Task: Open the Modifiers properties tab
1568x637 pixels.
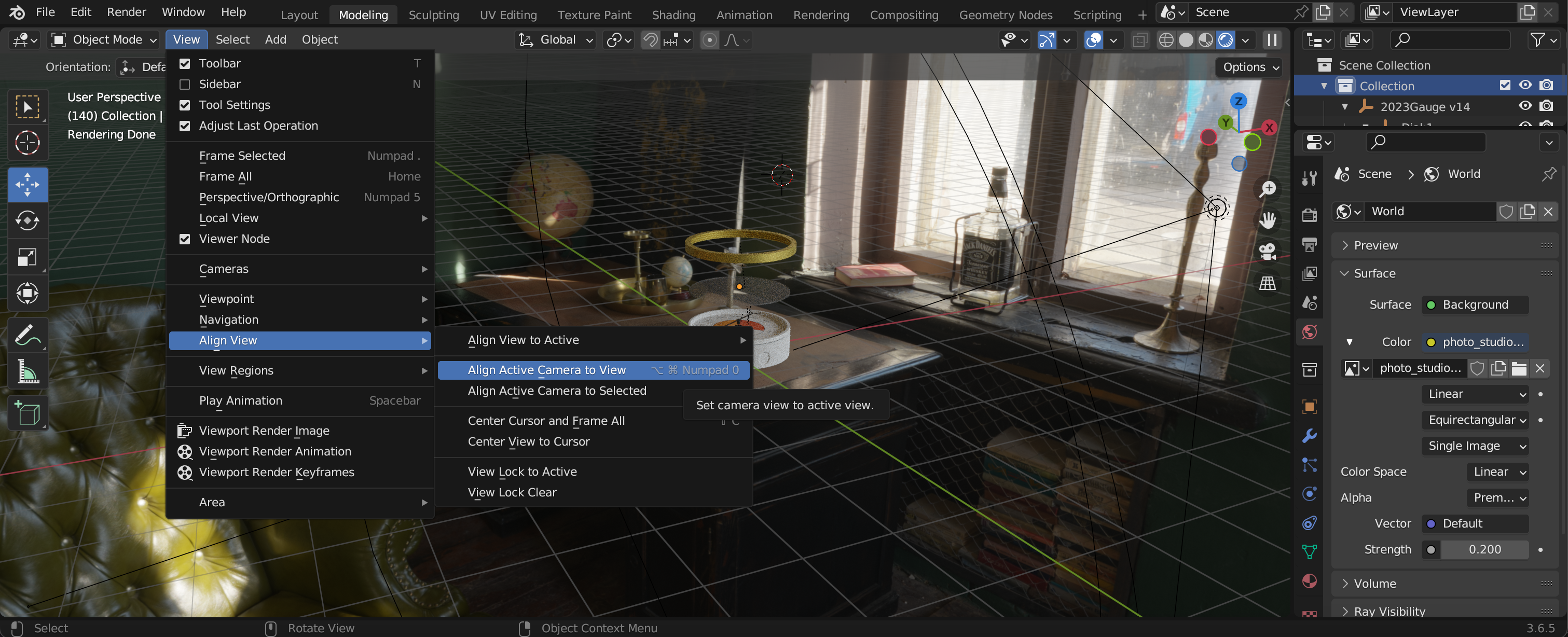Action: click(1309, 436)
